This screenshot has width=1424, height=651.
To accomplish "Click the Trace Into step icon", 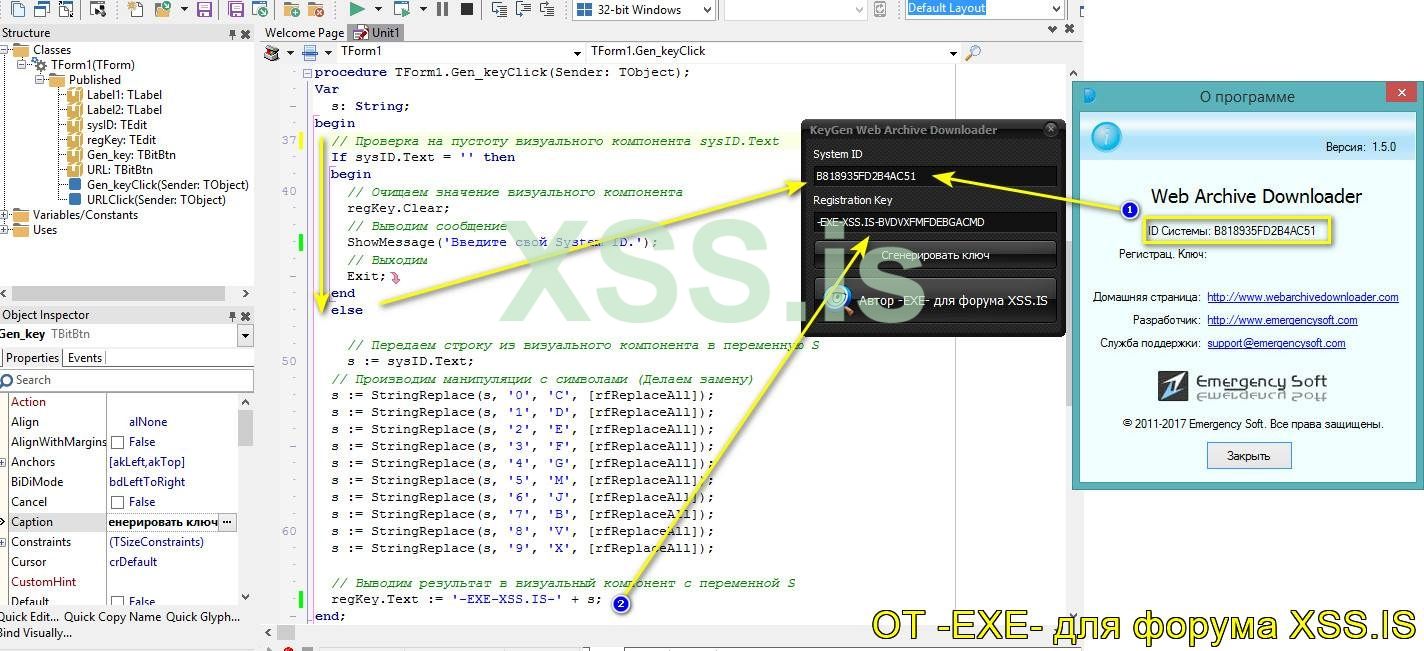I will tap(499, 9).
